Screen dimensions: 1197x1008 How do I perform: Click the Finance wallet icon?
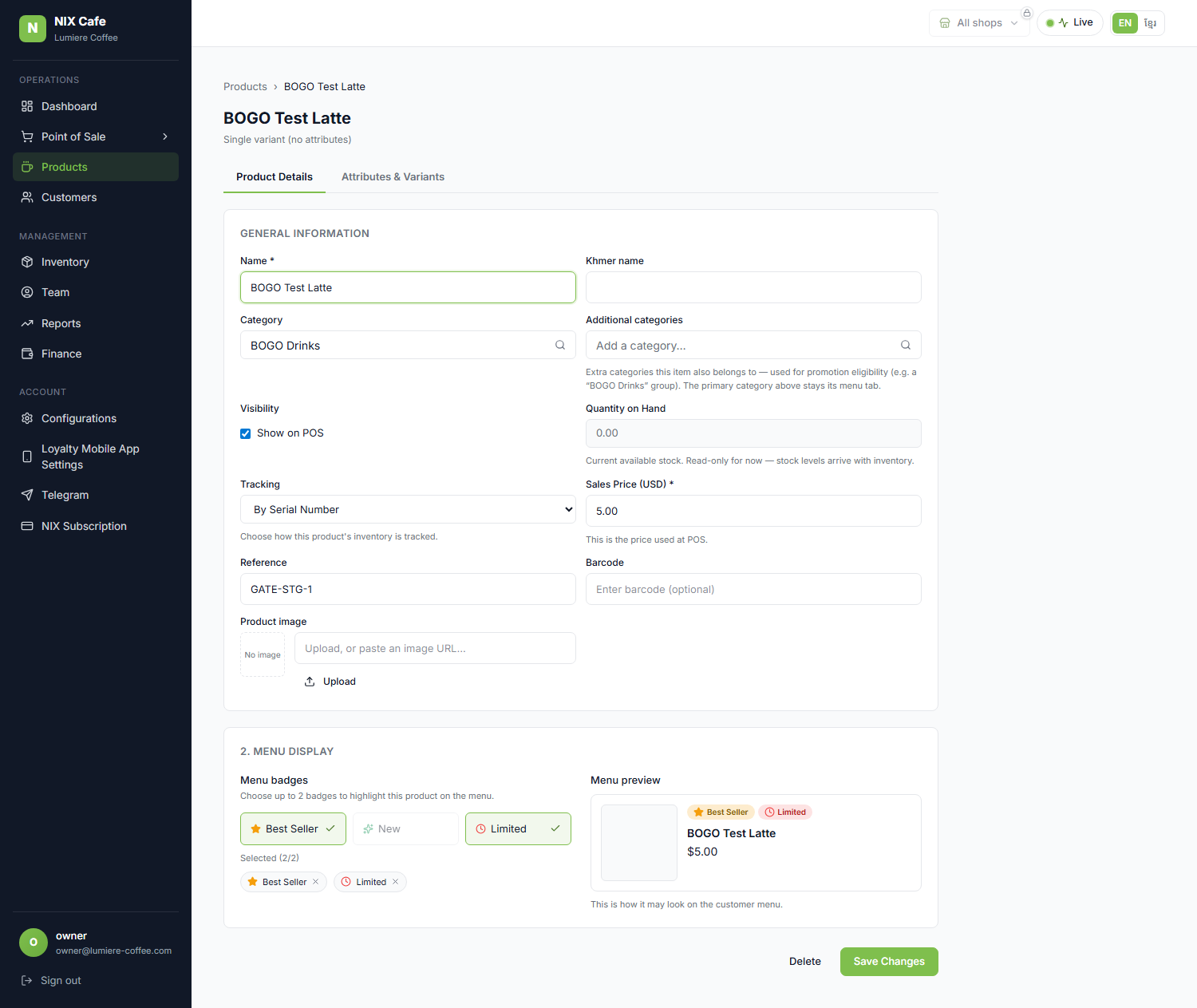click(x=27, y=354)
